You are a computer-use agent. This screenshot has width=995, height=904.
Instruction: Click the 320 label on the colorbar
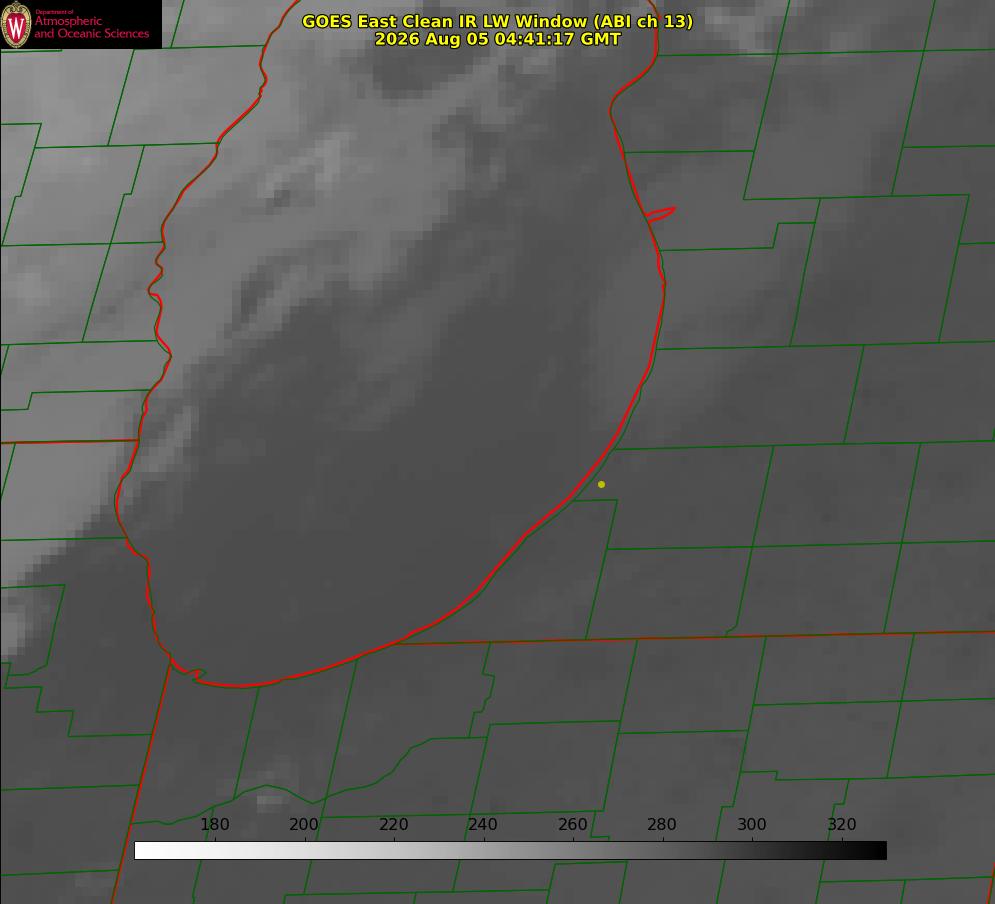coord(842,824)
